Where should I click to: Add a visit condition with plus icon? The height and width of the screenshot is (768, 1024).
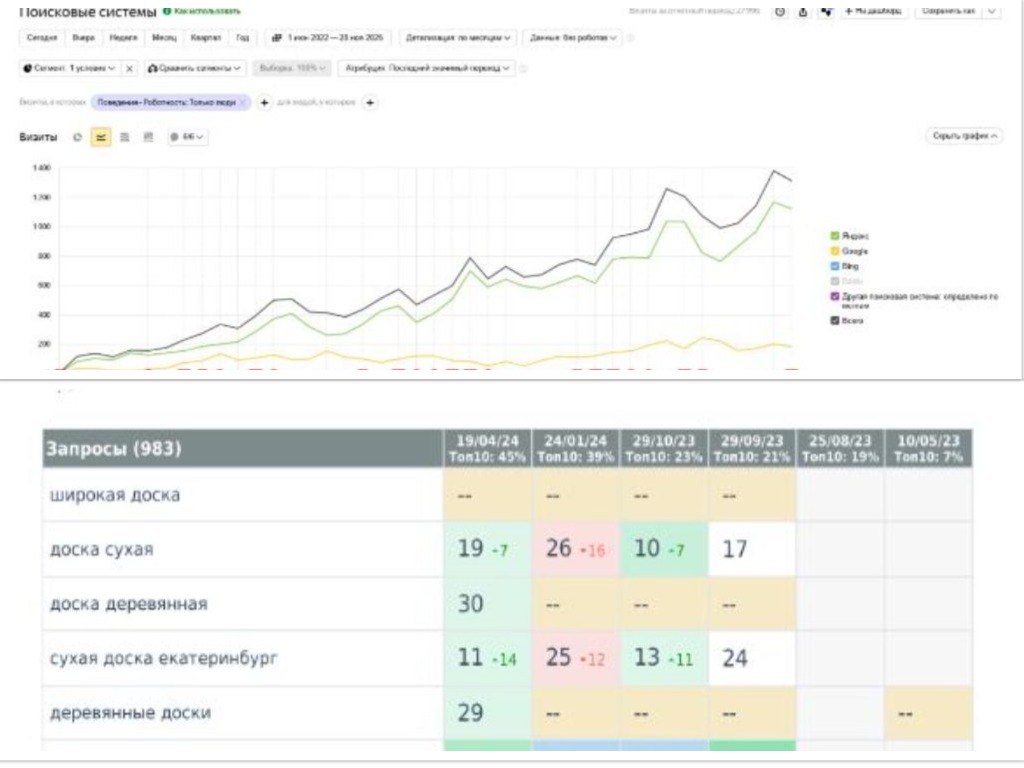(x=264, y=103)
